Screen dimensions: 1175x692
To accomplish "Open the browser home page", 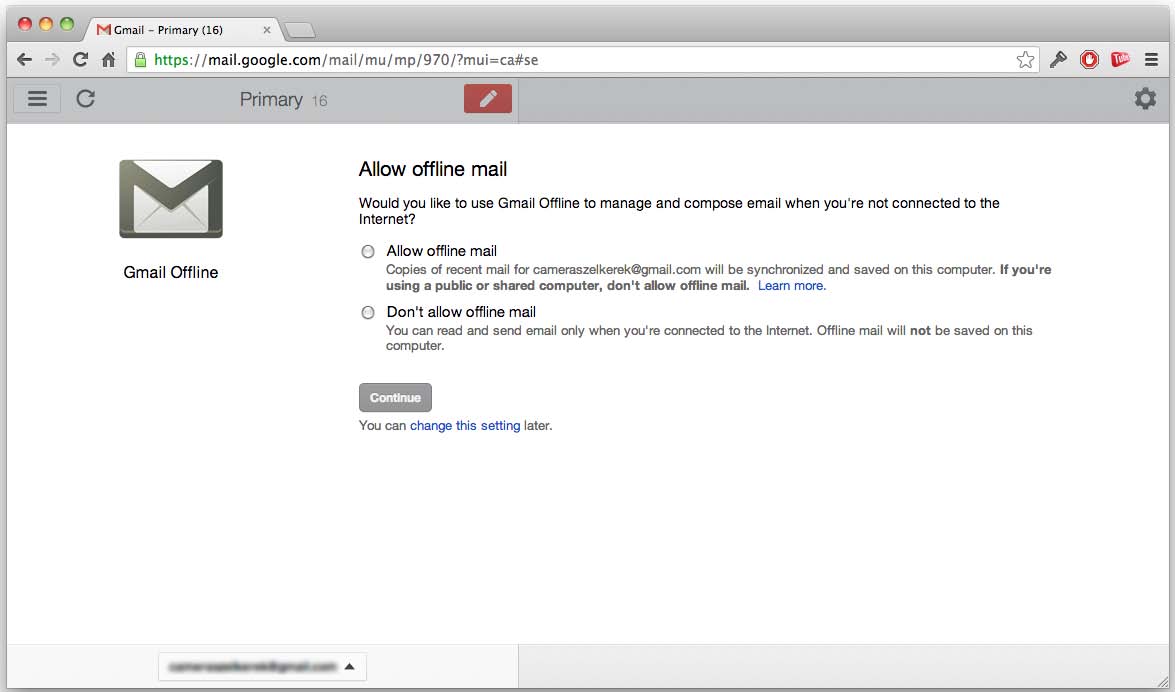I will 109,60.
